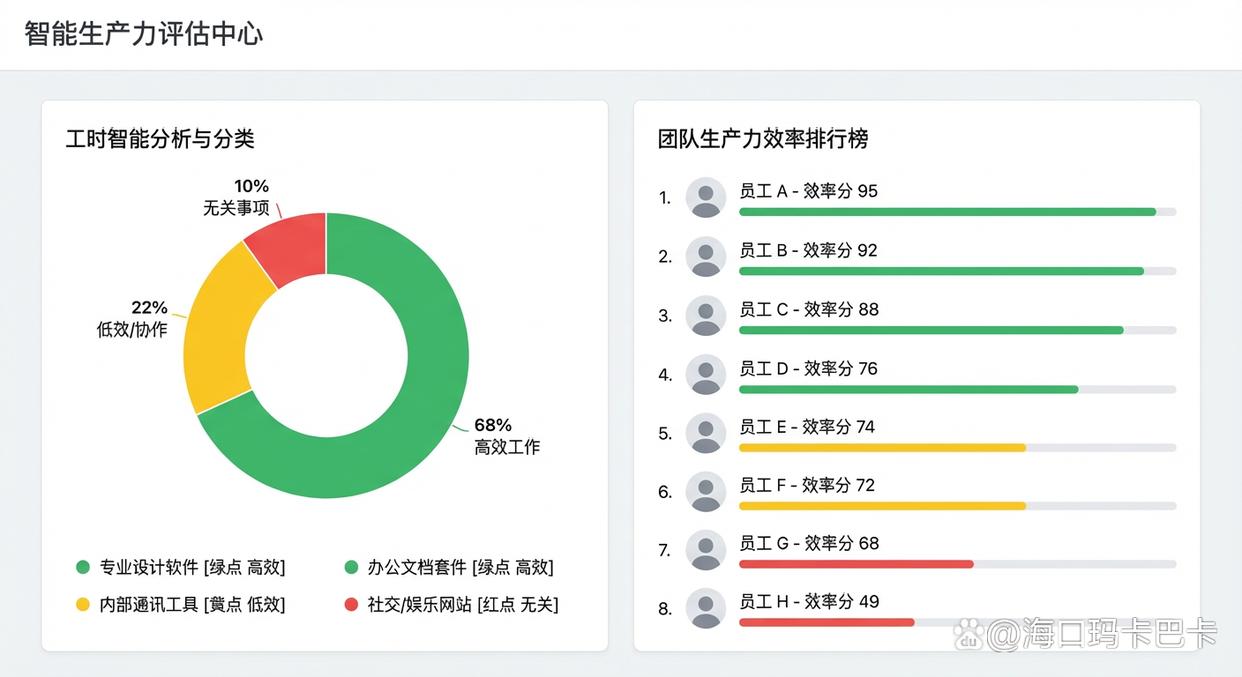Click the 智能生产力评估中心 header
This screenshot has width=1242, height=677.
click(146, 33)
